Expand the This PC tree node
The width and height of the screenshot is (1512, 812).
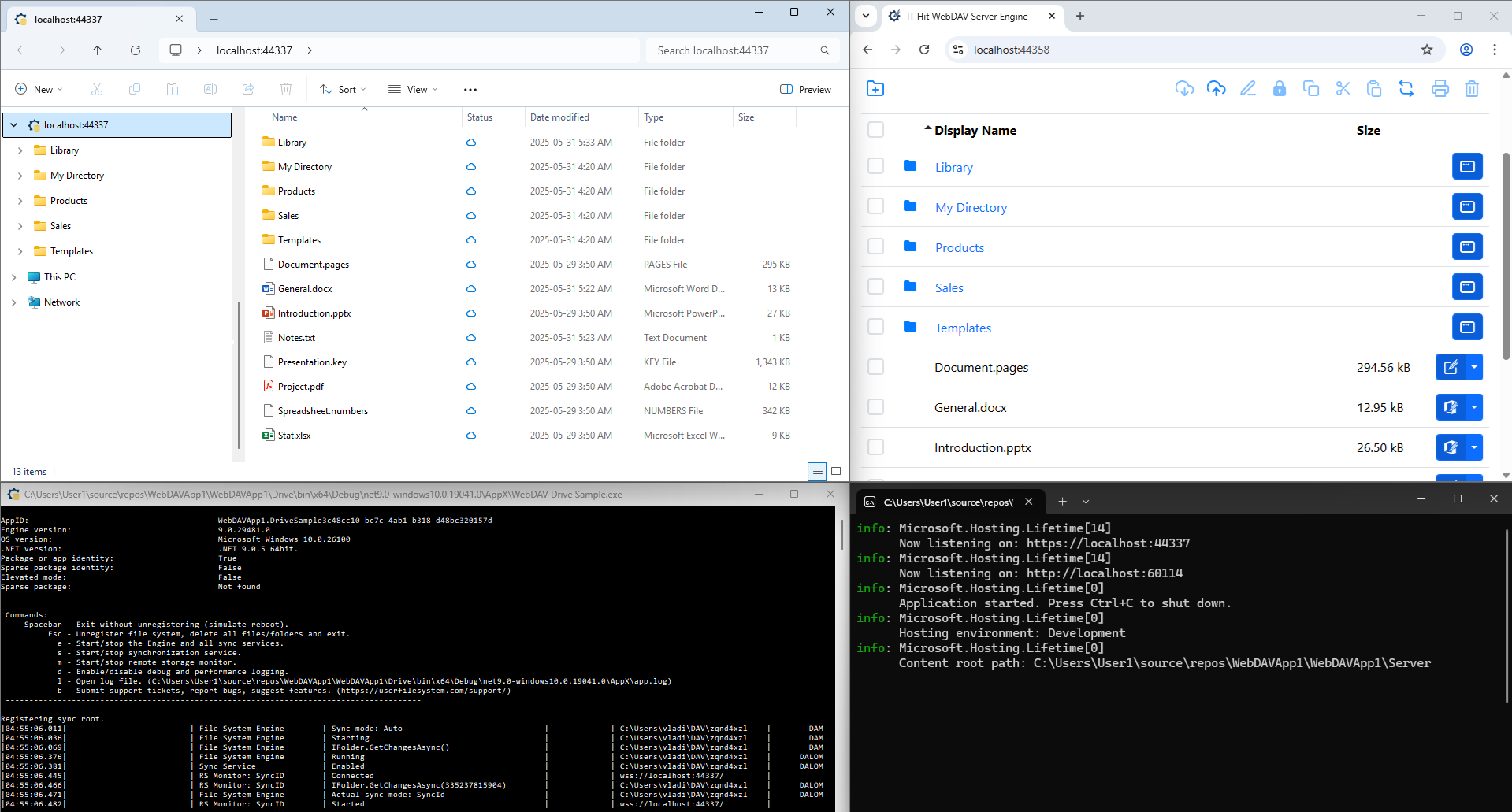pyautogui.click(x=13, y=277)
